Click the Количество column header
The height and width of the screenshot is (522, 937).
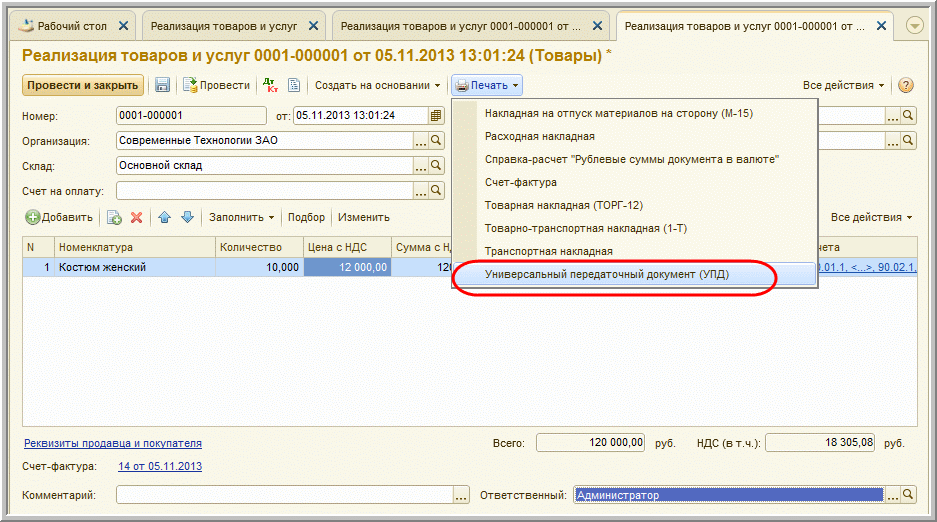click(259, 247)
